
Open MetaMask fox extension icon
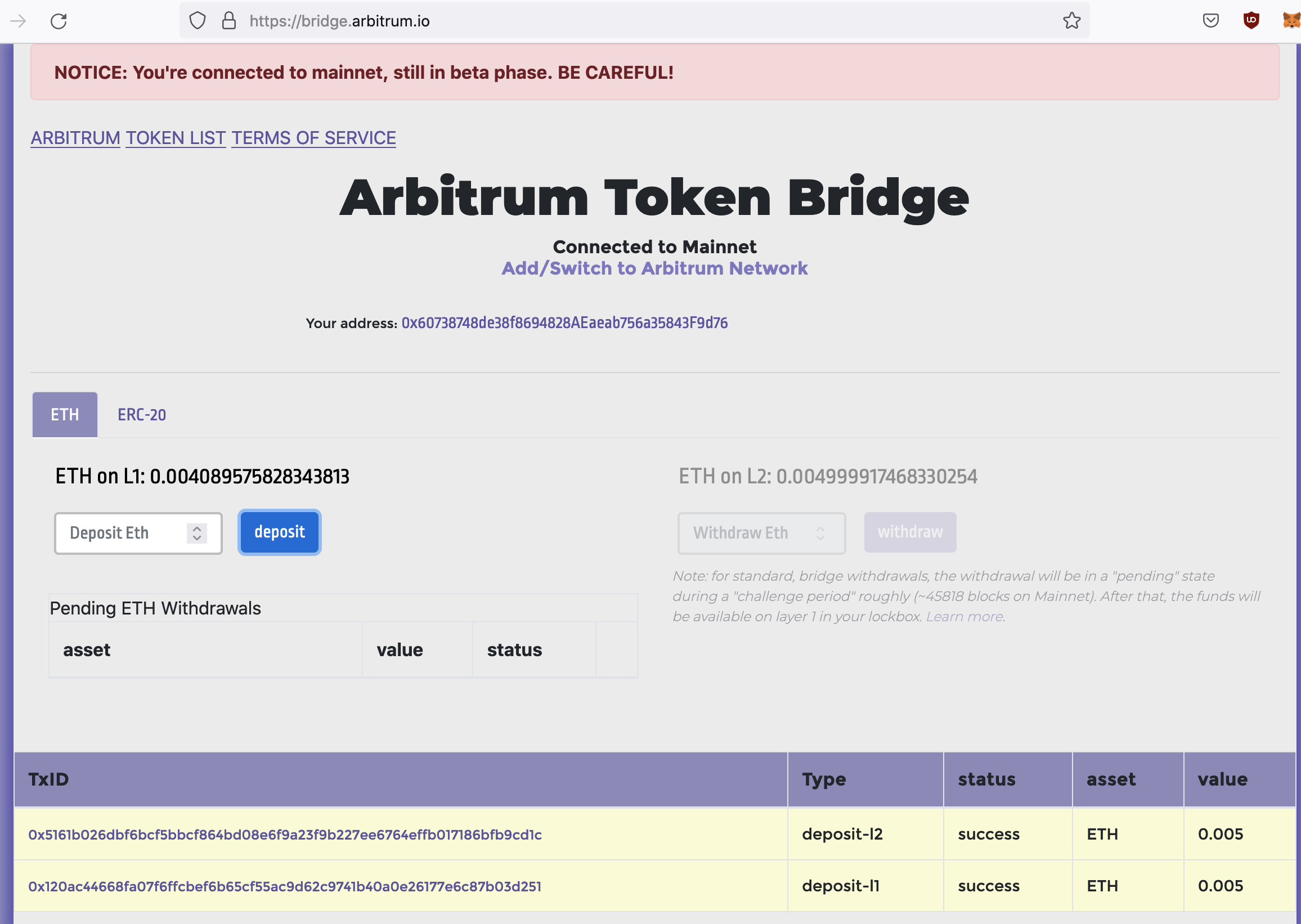[1291, 21]
